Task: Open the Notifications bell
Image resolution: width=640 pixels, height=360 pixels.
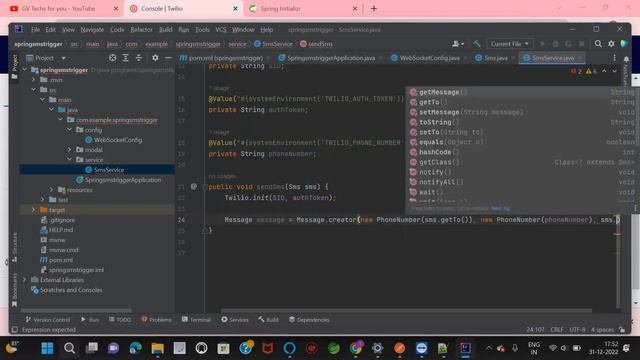Action: (626, 59)
